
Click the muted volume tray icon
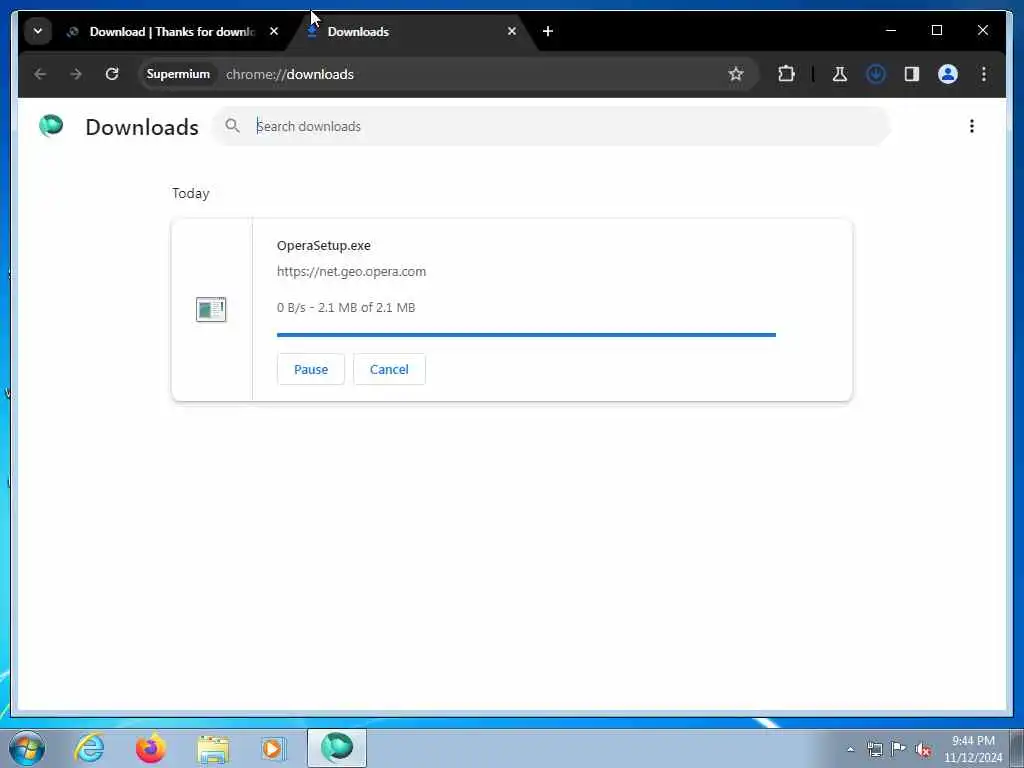click(x=923, y=750)
